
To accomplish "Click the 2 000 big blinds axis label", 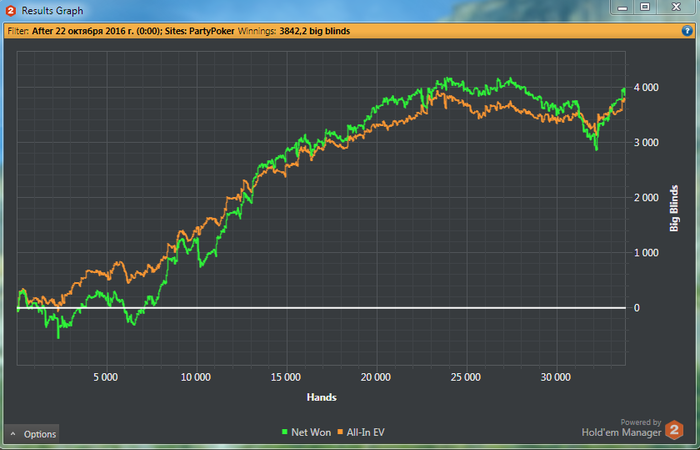I will (x=646, y=198).
